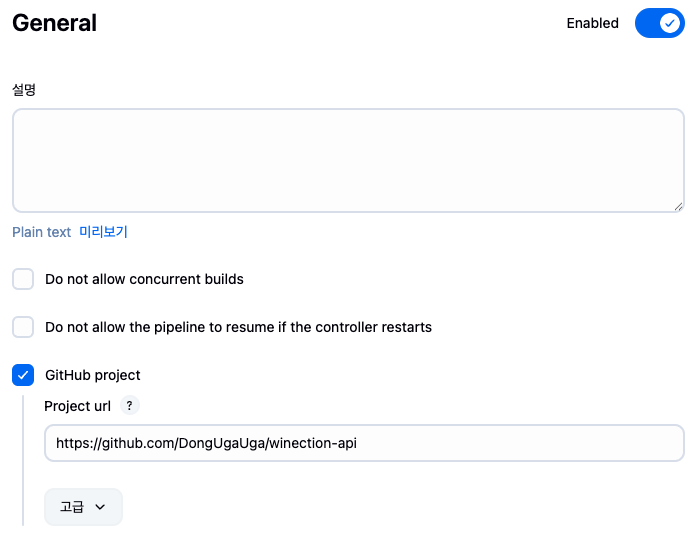The image size is (696, 542).
Task: Click the controller restarts option label text
Action: [x=238, y=327]
